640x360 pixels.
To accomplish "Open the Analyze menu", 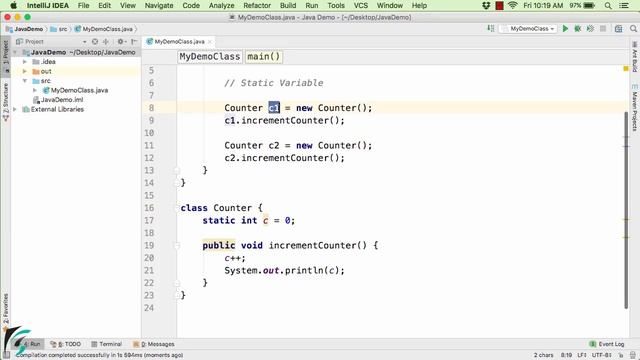I will point(222,5).
